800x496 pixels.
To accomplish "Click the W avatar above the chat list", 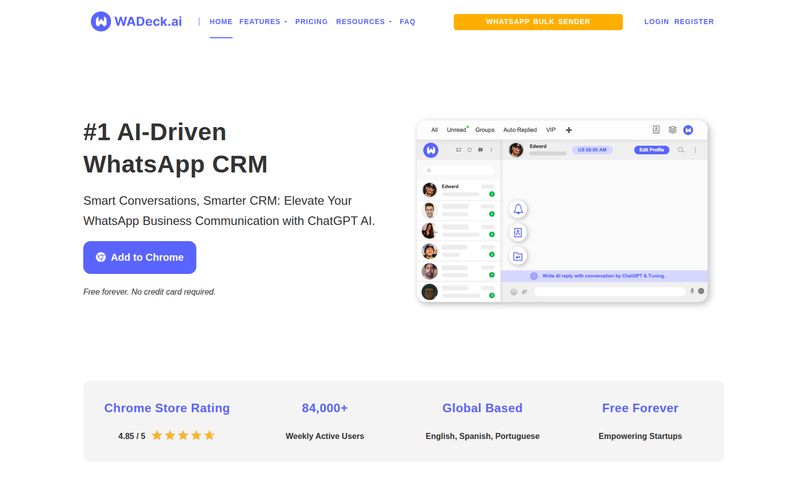I will pos(431,150).
